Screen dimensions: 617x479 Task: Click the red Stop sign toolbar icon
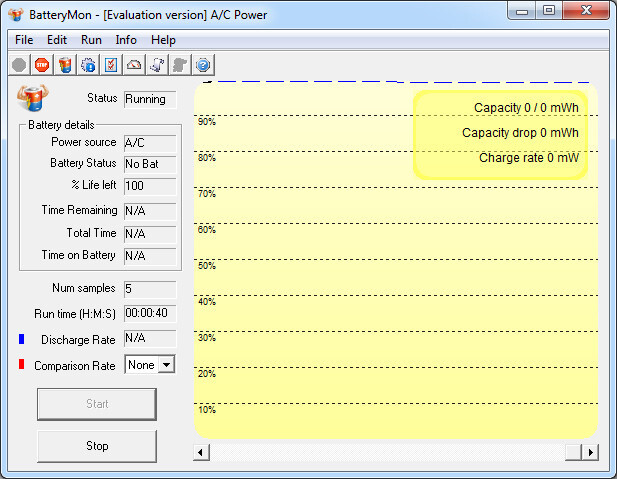(42, 65)
